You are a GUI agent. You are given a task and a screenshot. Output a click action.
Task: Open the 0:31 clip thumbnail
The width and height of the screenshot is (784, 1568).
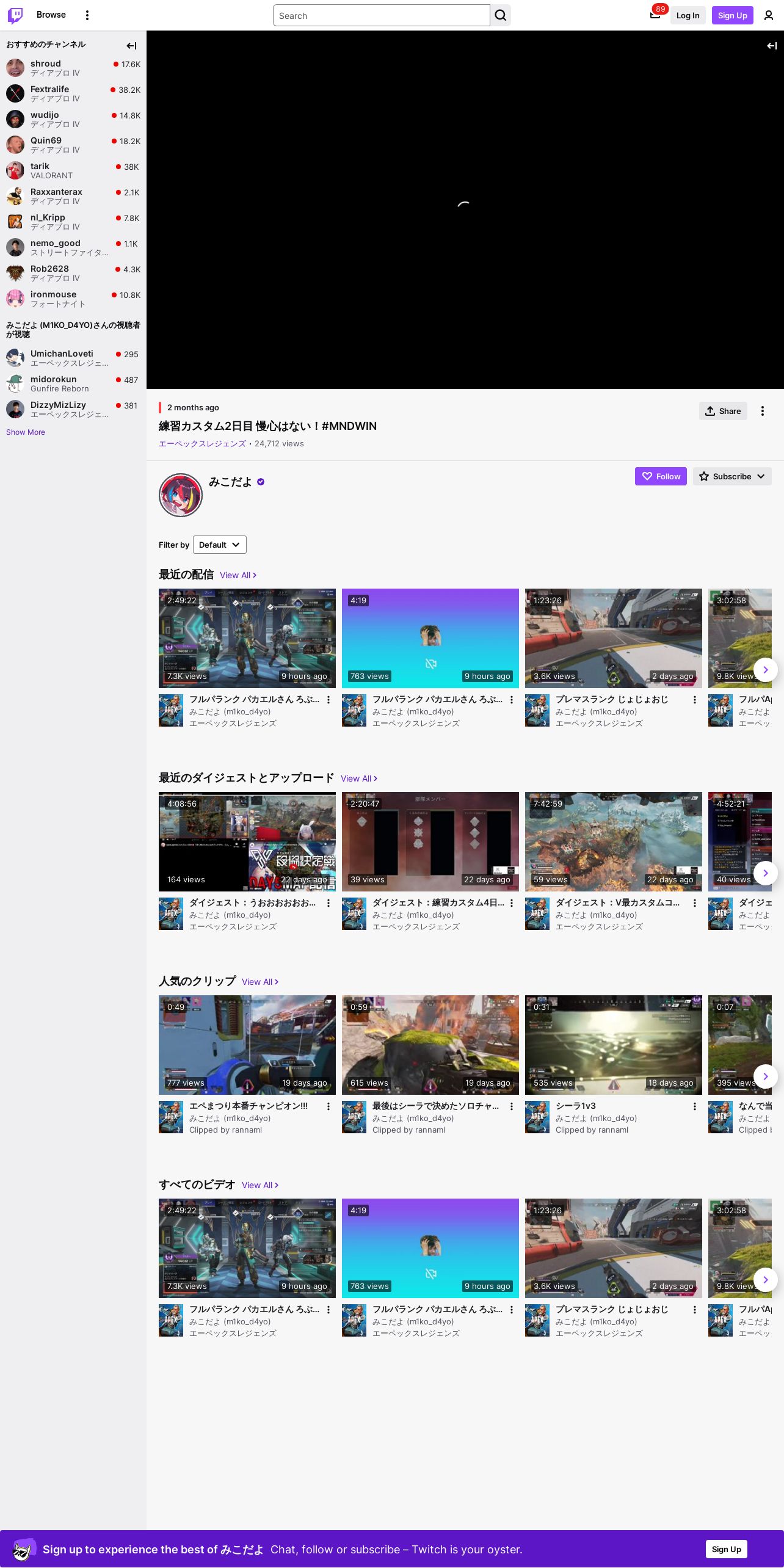(x=614, y=1045)
